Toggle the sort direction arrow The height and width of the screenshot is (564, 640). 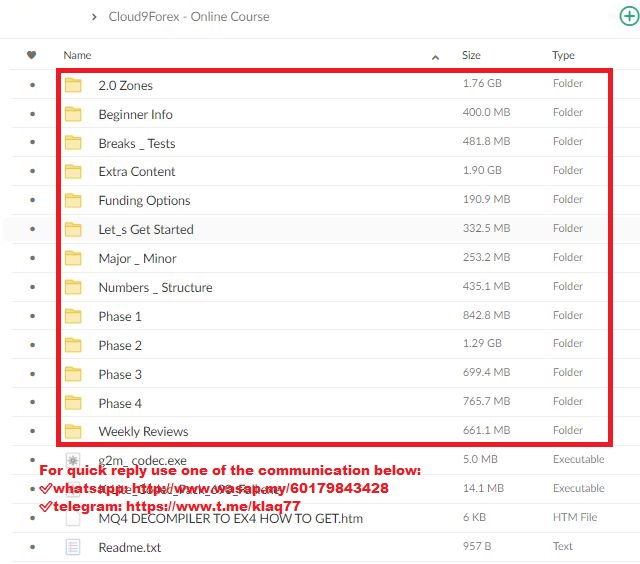click(435, 58)
